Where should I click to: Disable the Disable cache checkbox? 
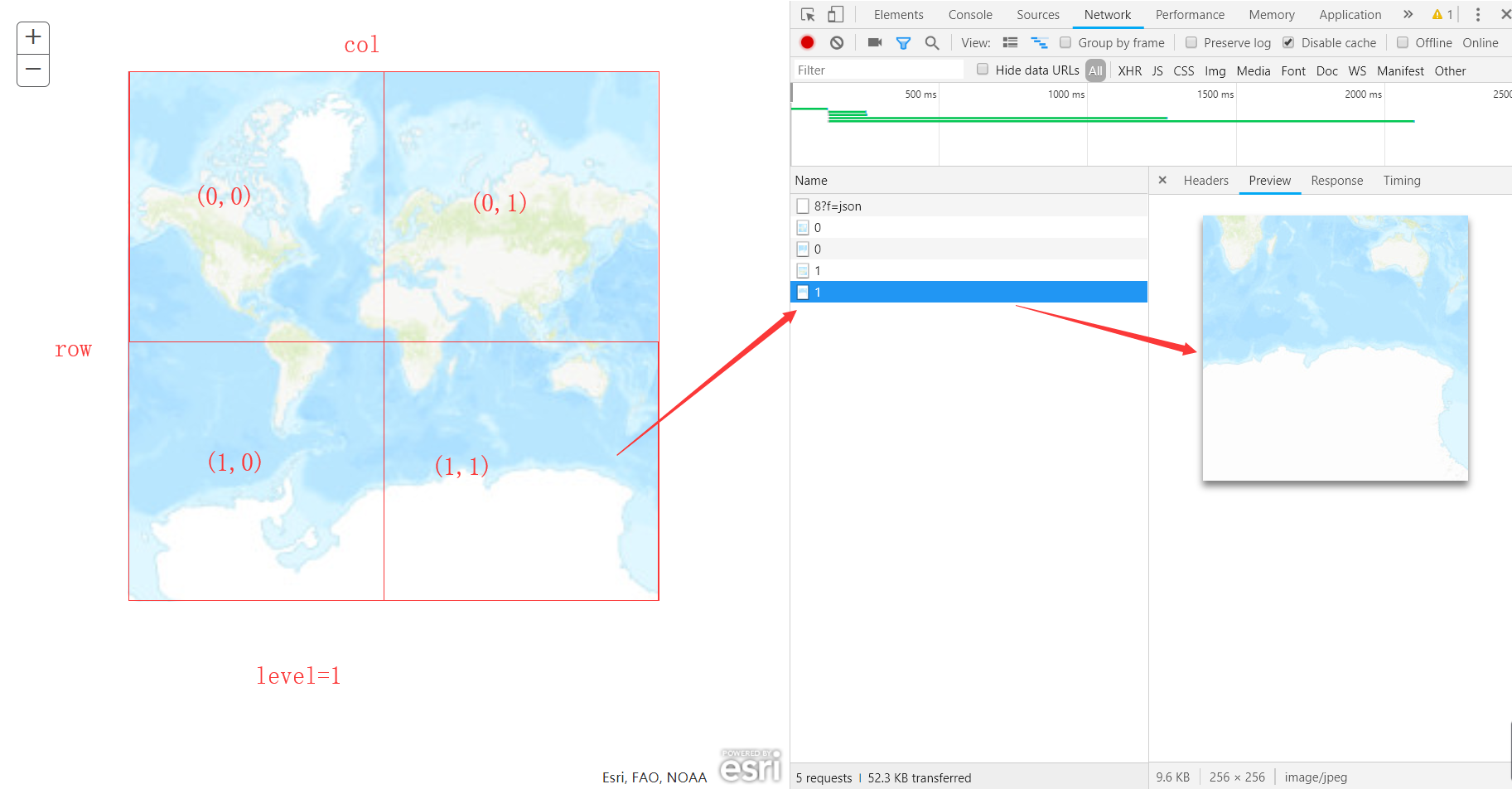click(1289, 42)
